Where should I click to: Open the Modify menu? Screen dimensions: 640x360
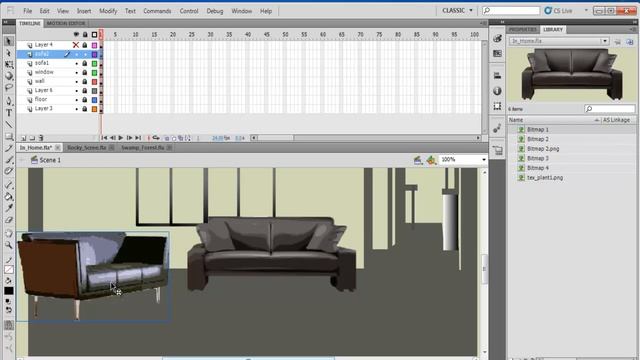click(x=108, y=11)
